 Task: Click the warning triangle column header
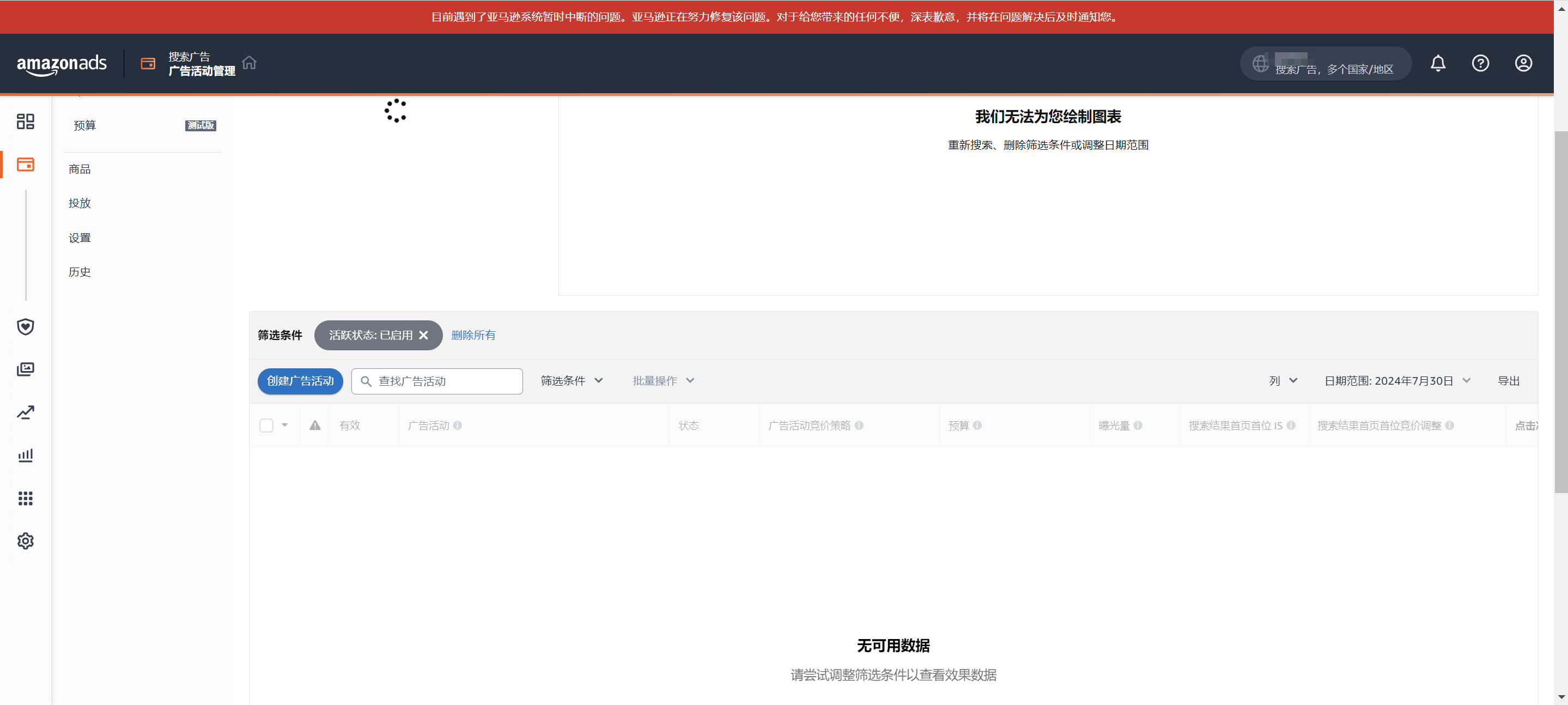tap(315, 426)
